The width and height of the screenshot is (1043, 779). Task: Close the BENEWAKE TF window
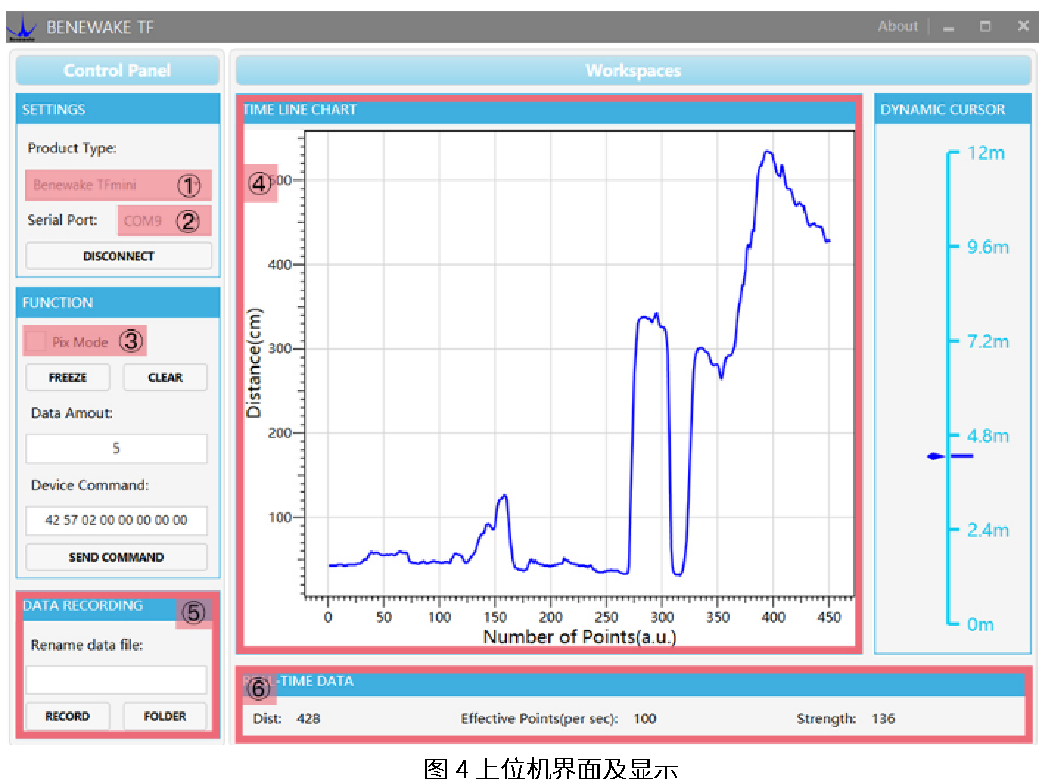pos(1023,26)
